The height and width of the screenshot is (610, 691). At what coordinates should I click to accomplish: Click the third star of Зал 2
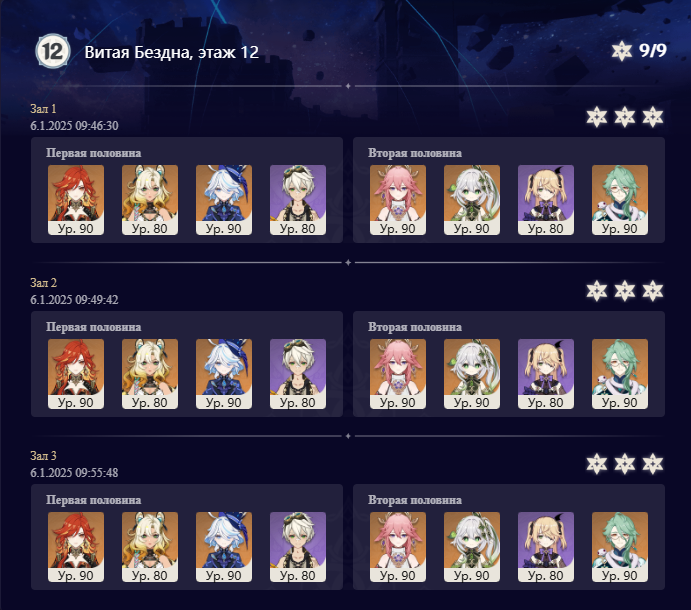[653, 291]
